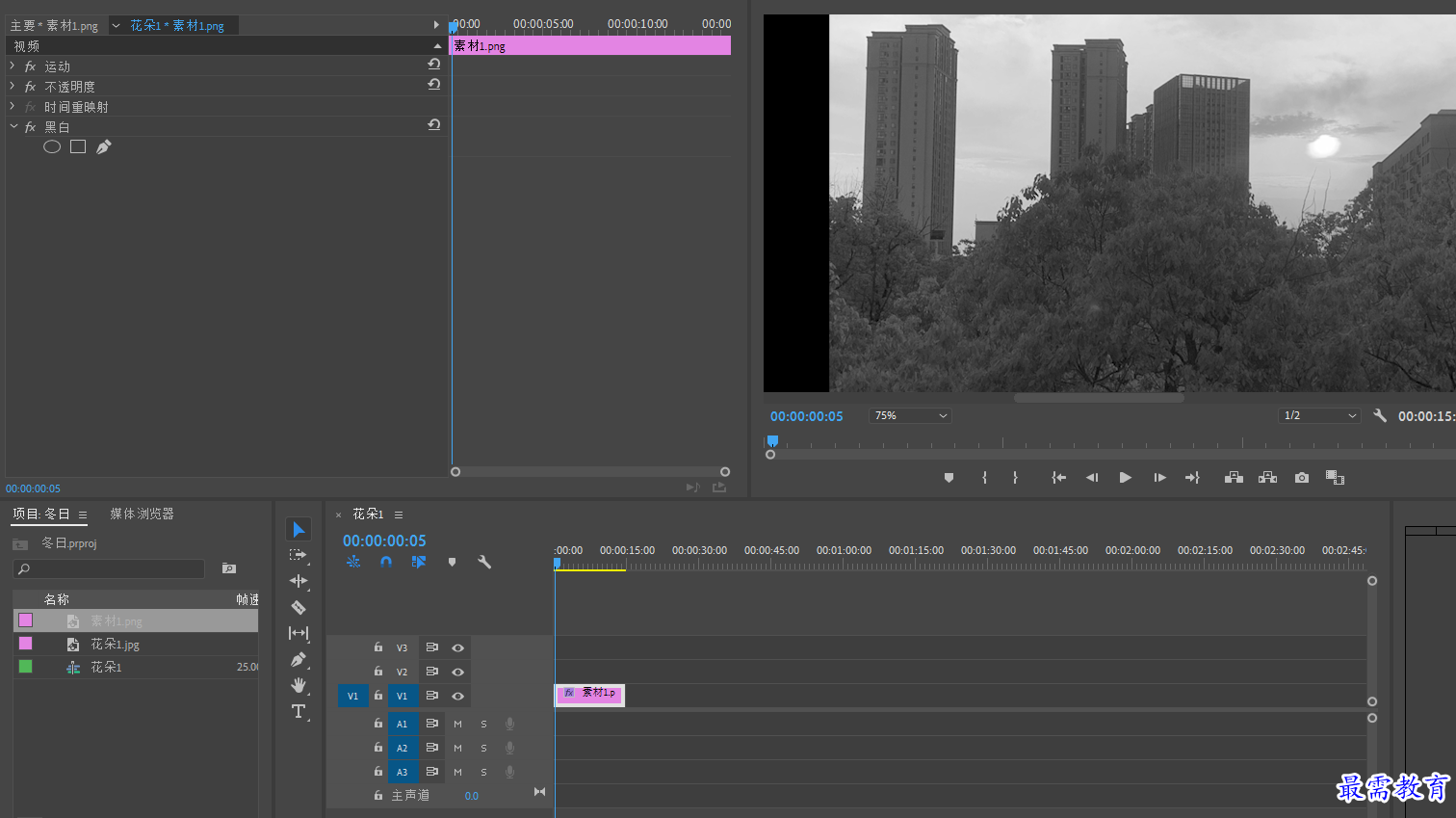The image size is (1456, 818).
Task: Collapse the 黑白 effect properties
Action: tap(13, 126)
